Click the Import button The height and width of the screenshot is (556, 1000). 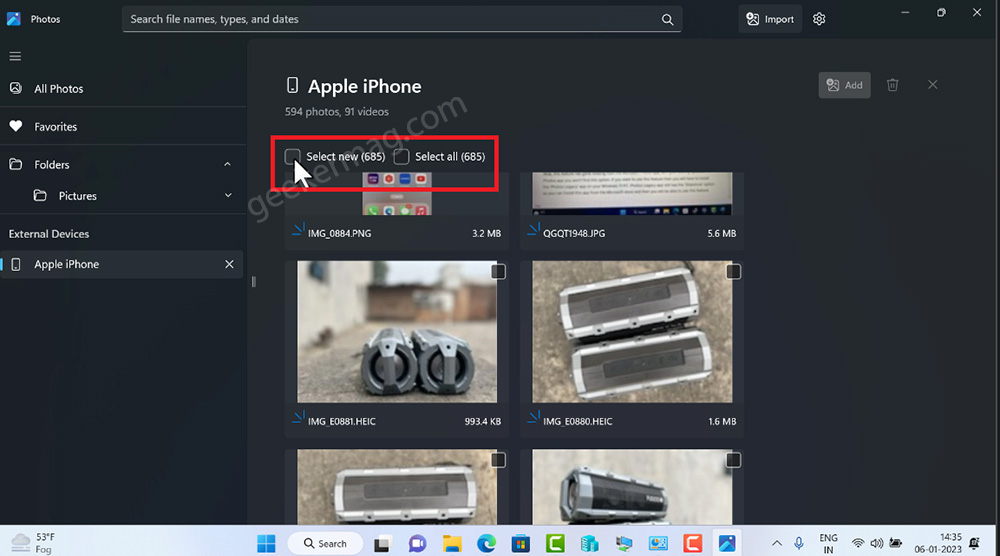coord(770,19)
